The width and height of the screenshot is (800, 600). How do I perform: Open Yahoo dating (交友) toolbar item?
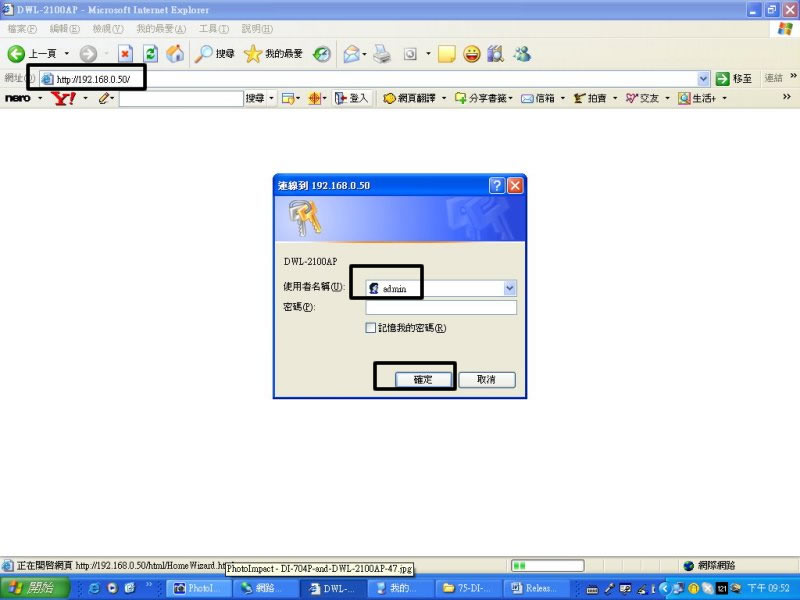(642, 98)
